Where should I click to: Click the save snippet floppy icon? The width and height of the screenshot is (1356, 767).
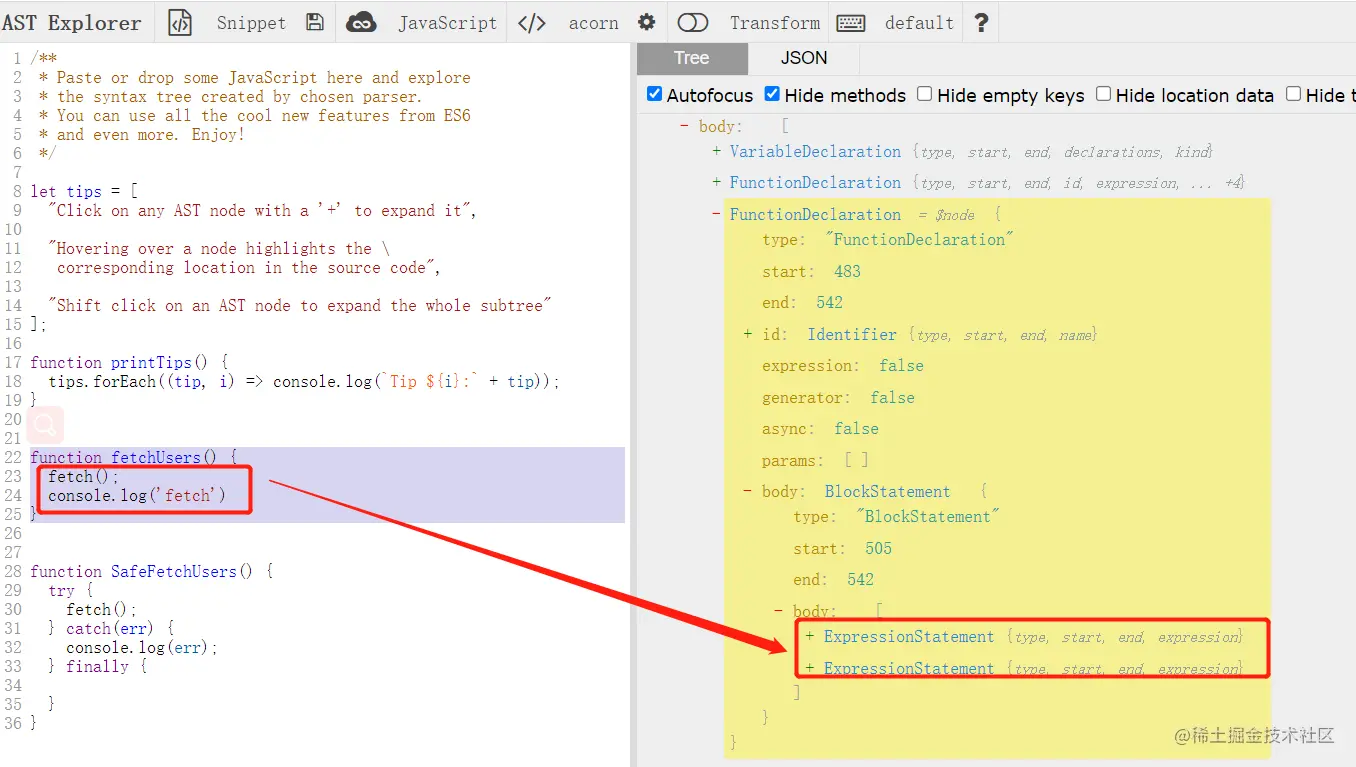tap(315, 22)
